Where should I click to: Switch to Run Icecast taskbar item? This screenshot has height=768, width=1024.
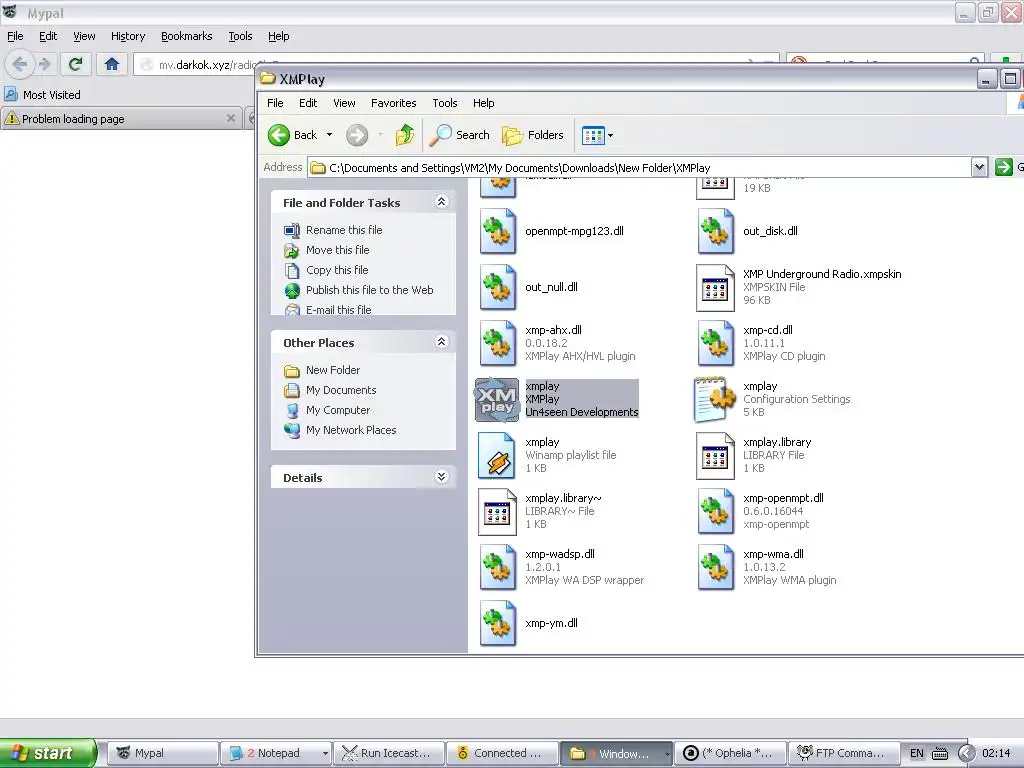[389, 754]
